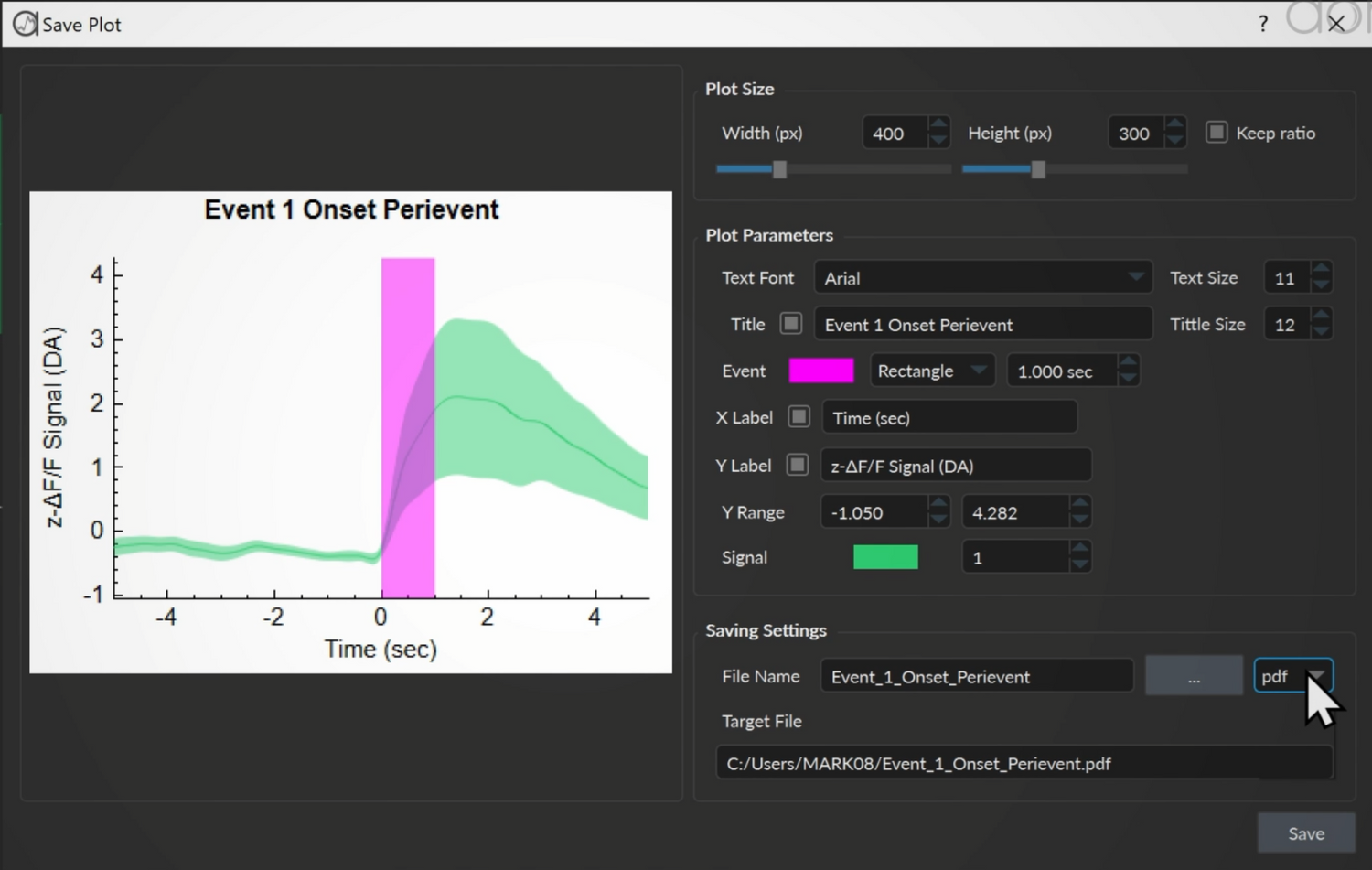Open the green Signal color swatch
The height and width of the screenshot is (870, 1372).
885,557
